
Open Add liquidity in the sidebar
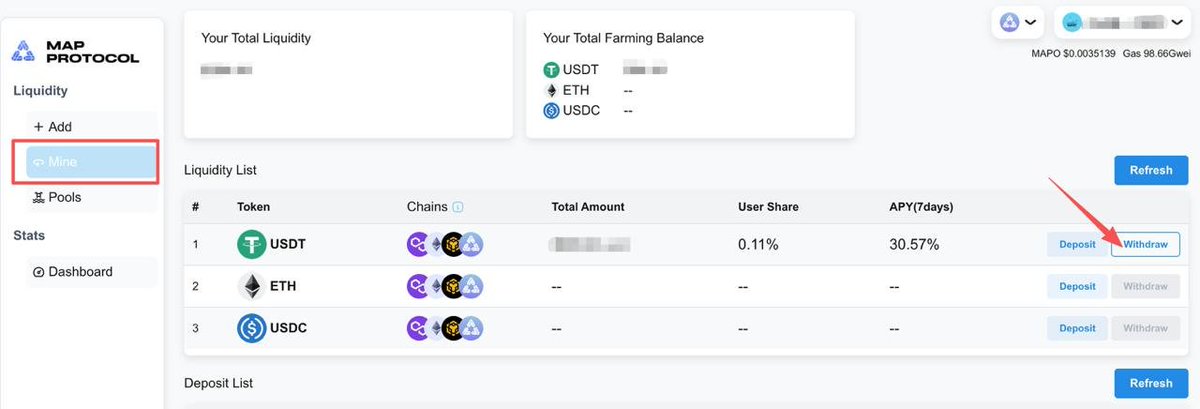coord(52,127)
